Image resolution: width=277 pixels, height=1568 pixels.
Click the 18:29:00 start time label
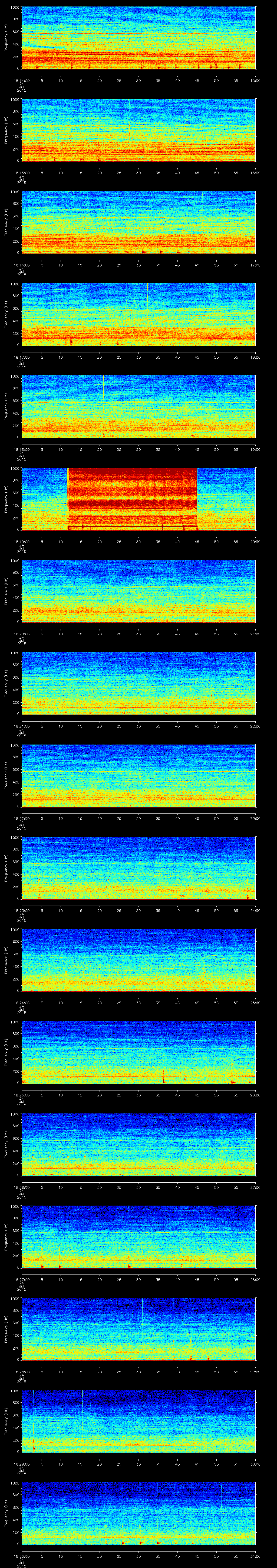point(21,1464)
